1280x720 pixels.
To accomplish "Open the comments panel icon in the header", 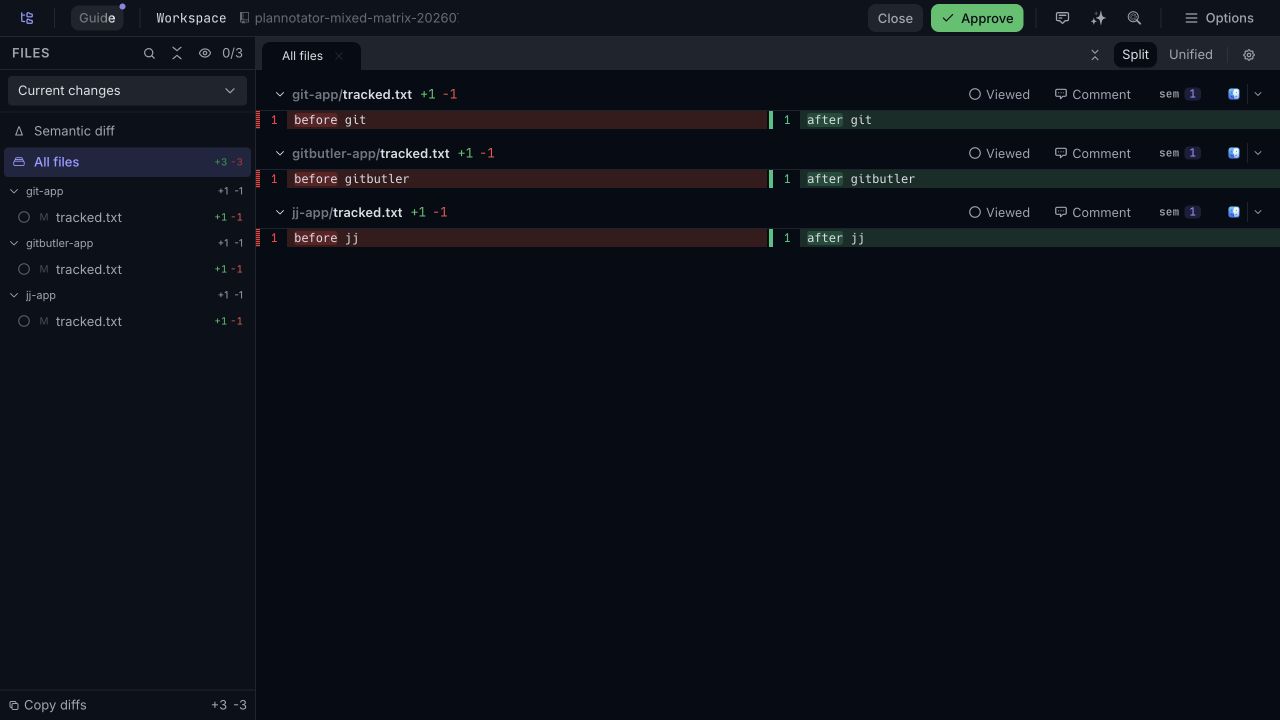I will pyautogui.click(x=1062, y=18).
